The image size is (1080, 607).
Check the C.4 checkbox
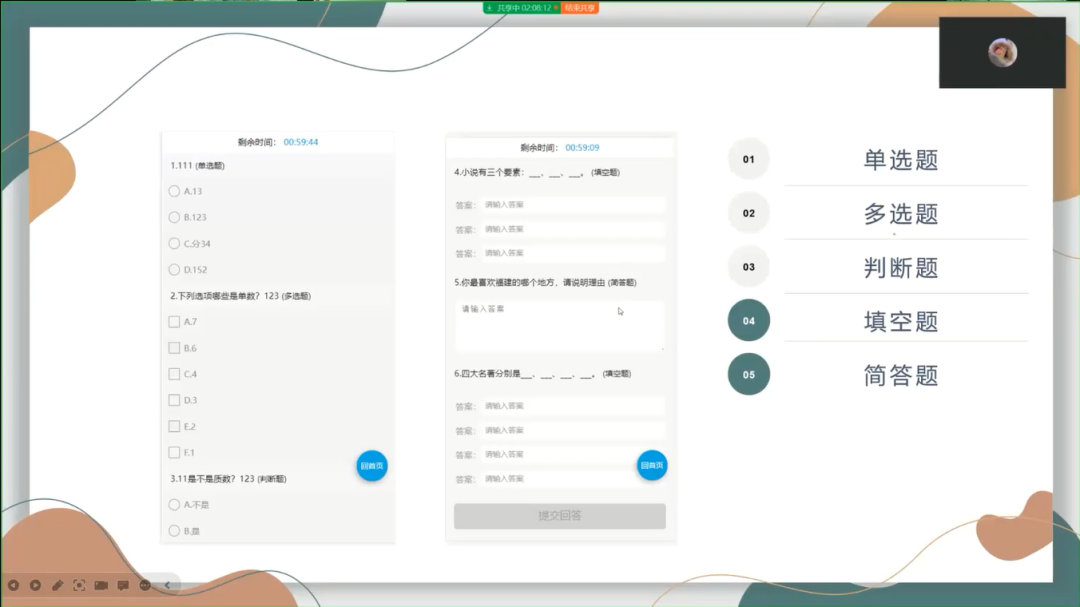point(174,374)
